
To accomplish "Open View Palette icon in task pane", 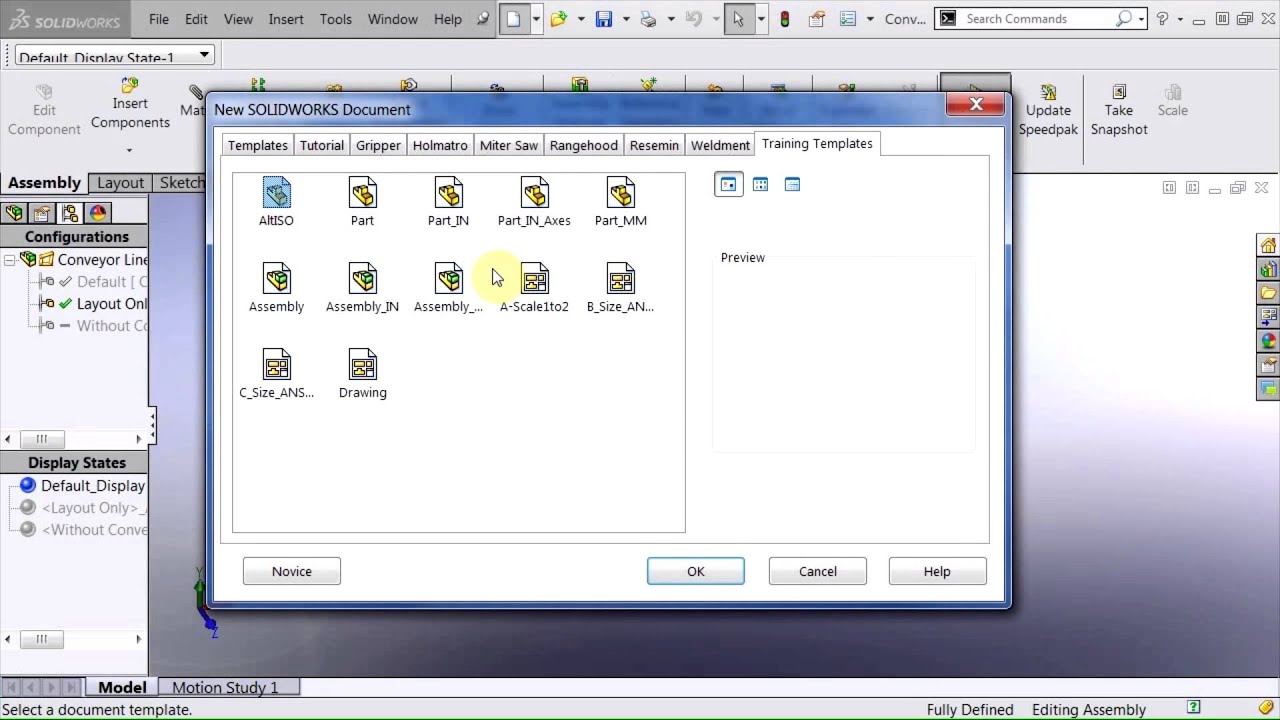I will pos(1268,318).
